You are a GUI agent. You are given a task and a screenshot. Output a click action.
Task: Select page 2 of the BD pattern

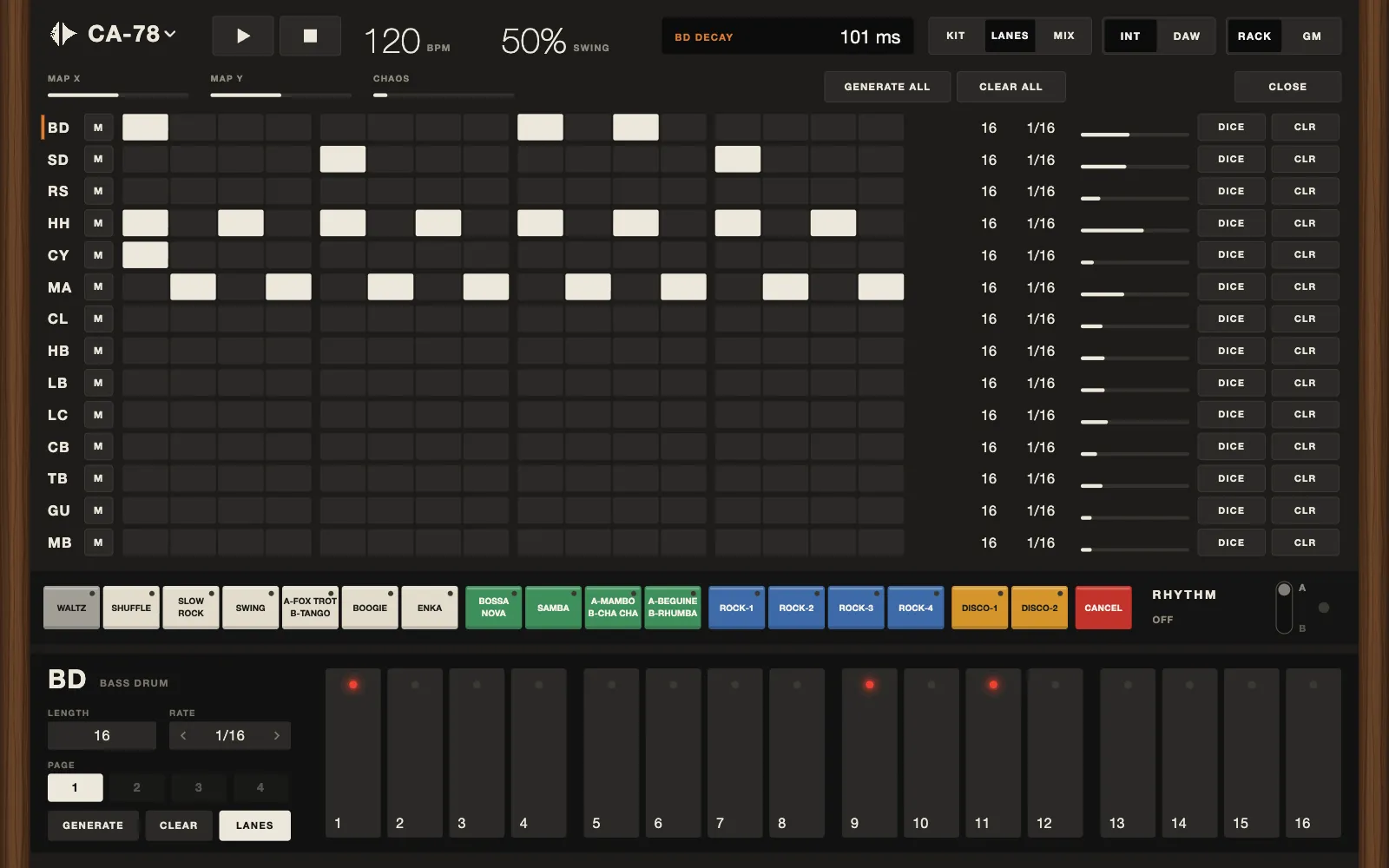136,787
